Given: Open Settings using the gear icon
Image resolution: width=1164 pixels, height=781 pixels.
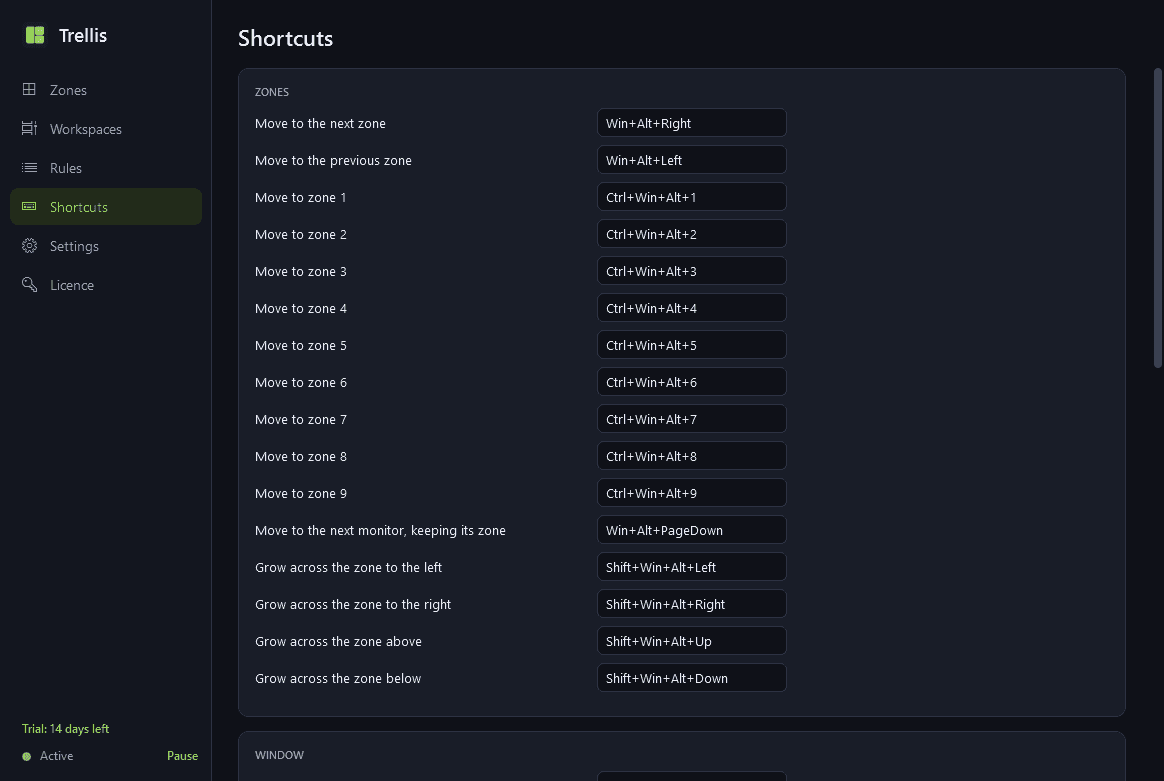Looking at the screenshot, I should point(29,246).
